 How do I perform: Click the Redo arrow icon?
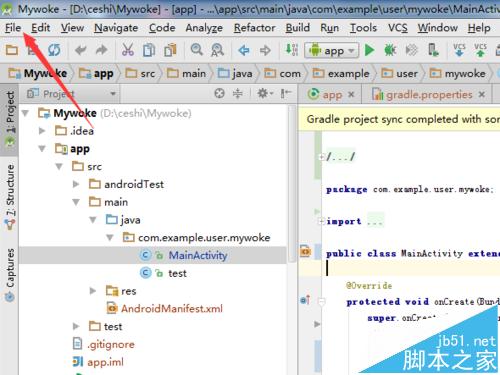(102, 50)
